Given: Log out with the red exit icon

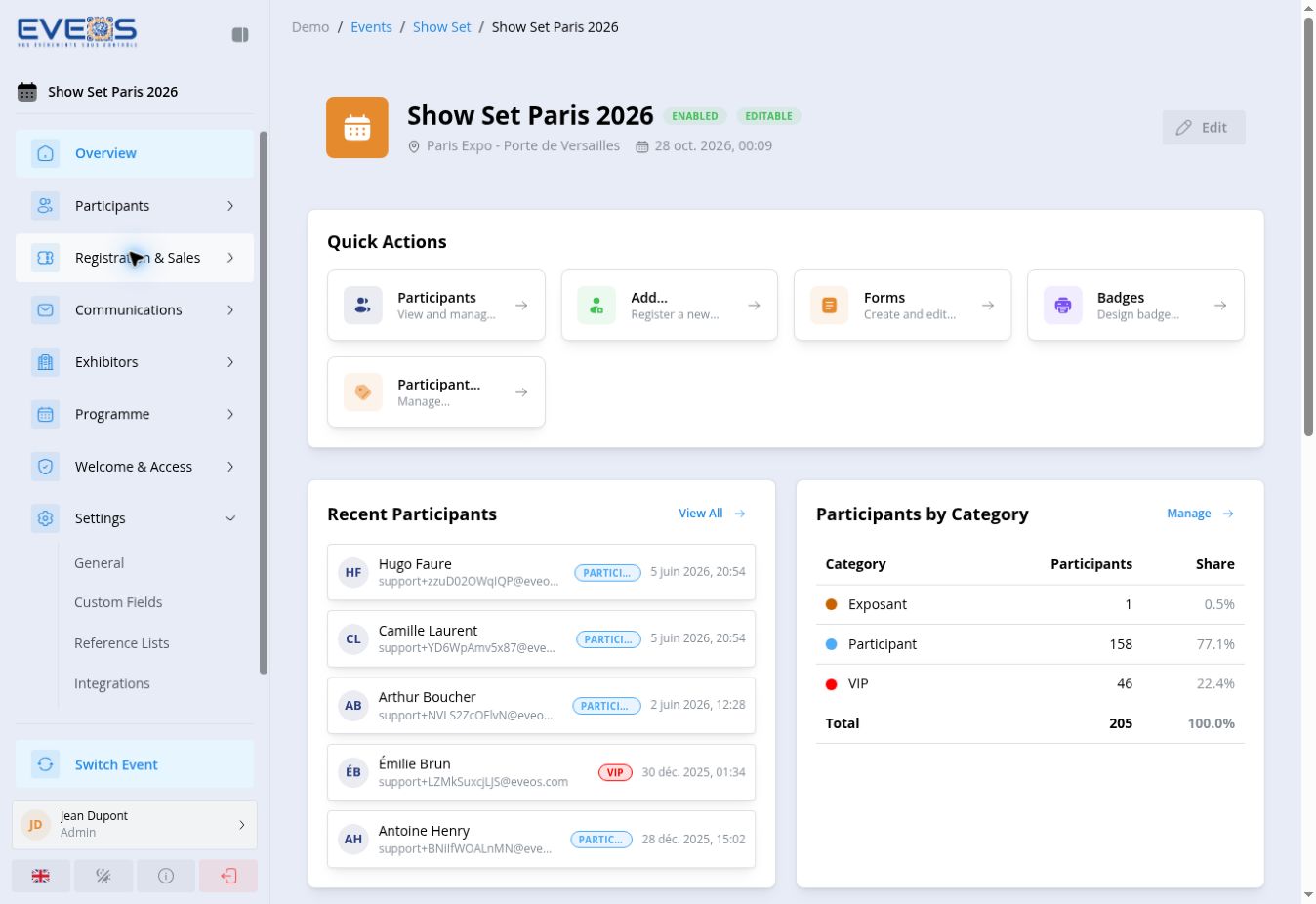Looking at the screenshot, I should point(228,876).
